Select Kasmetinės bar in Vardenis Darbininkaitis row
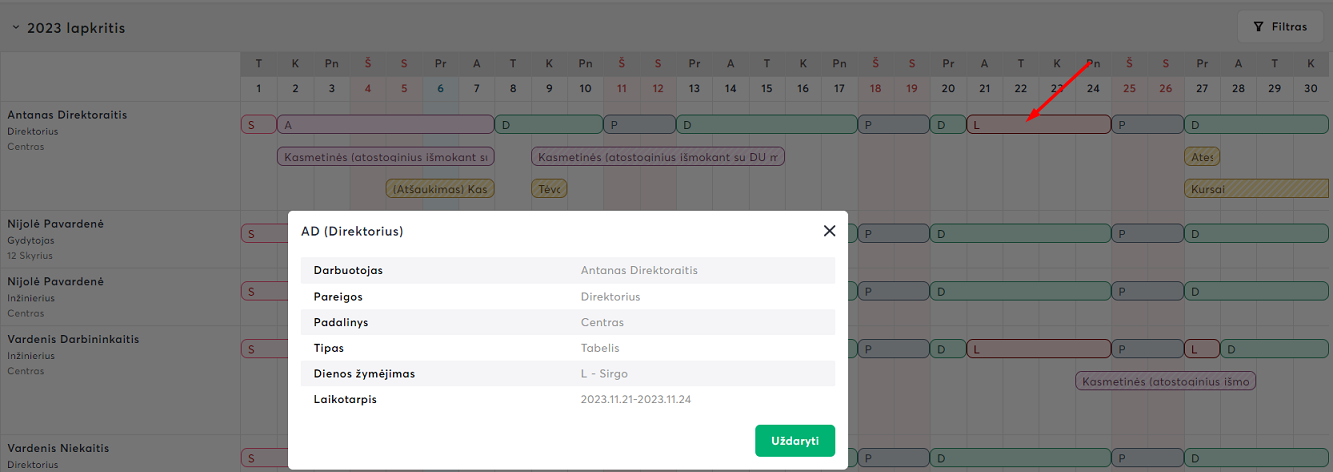 coord(1166,381)
